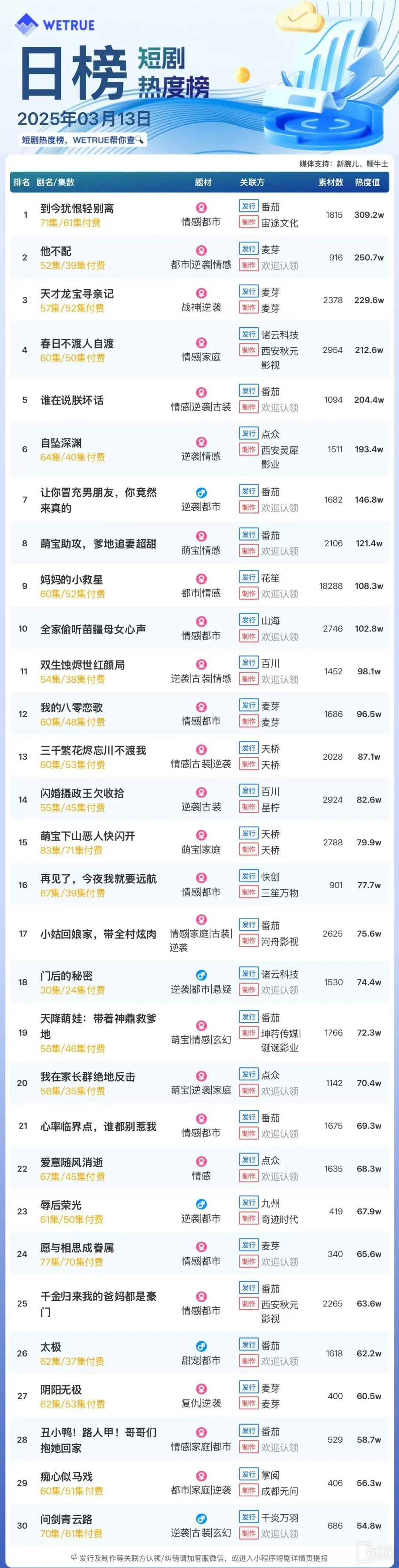Open the drama title 天才龙宝寻亲记
Image resolution: width=399 pixels, height=1568 pixels.
[x=76, y=293]
